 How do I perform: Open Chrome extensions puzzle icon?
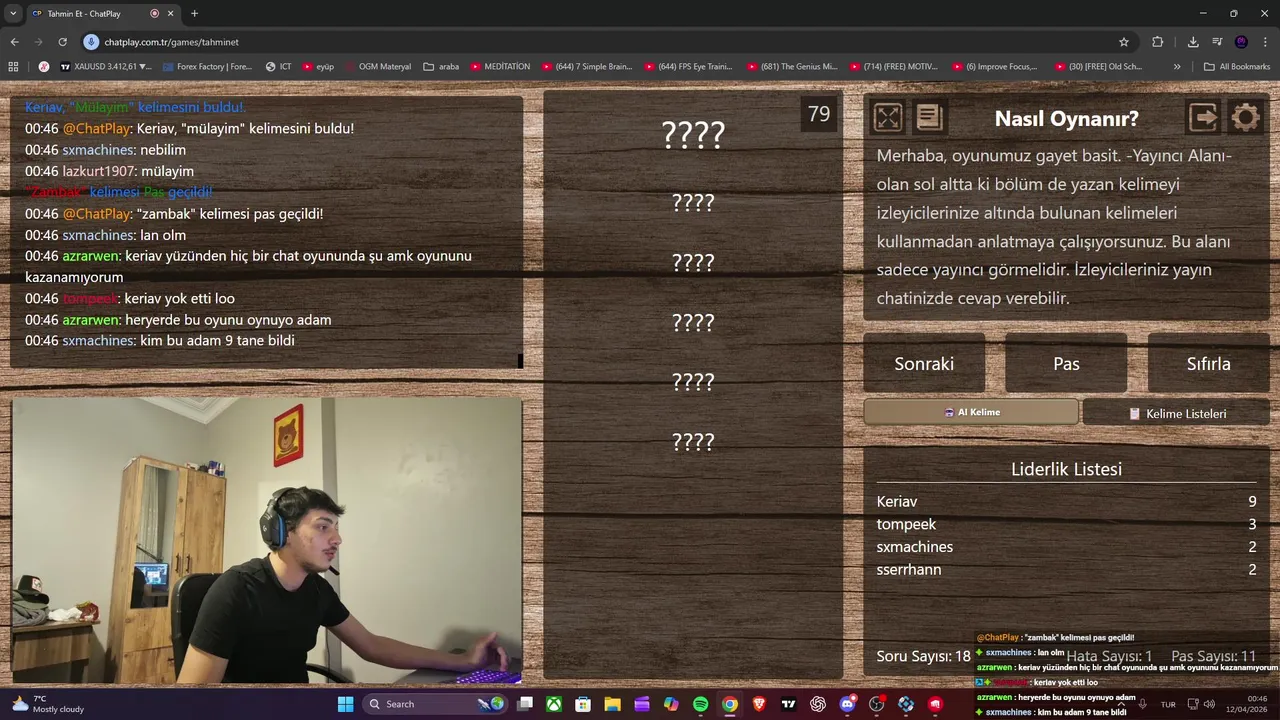click(x=1157, y=42)
